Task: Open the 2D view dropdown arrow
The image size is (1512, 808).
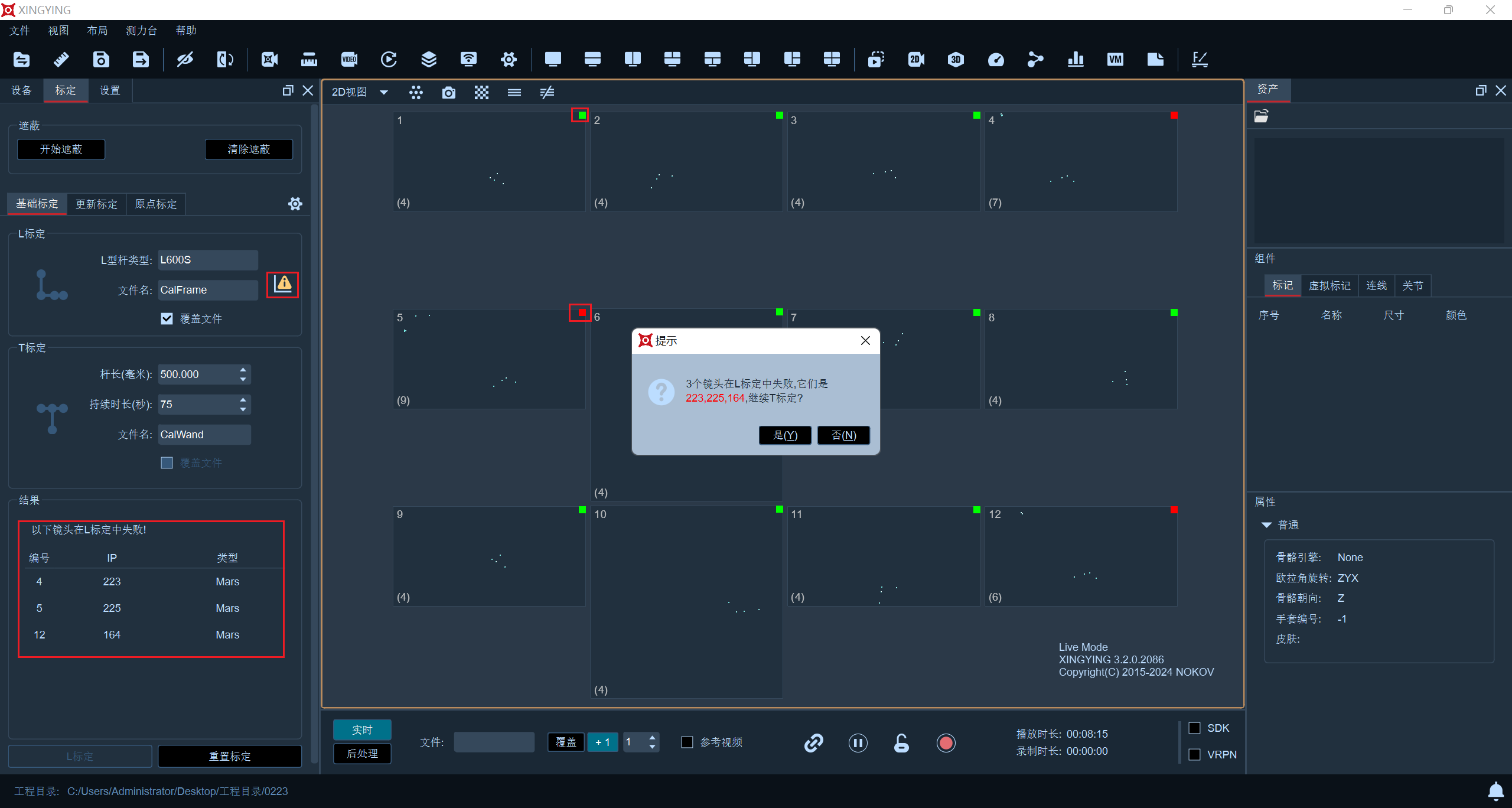Action: pos(384,92)
